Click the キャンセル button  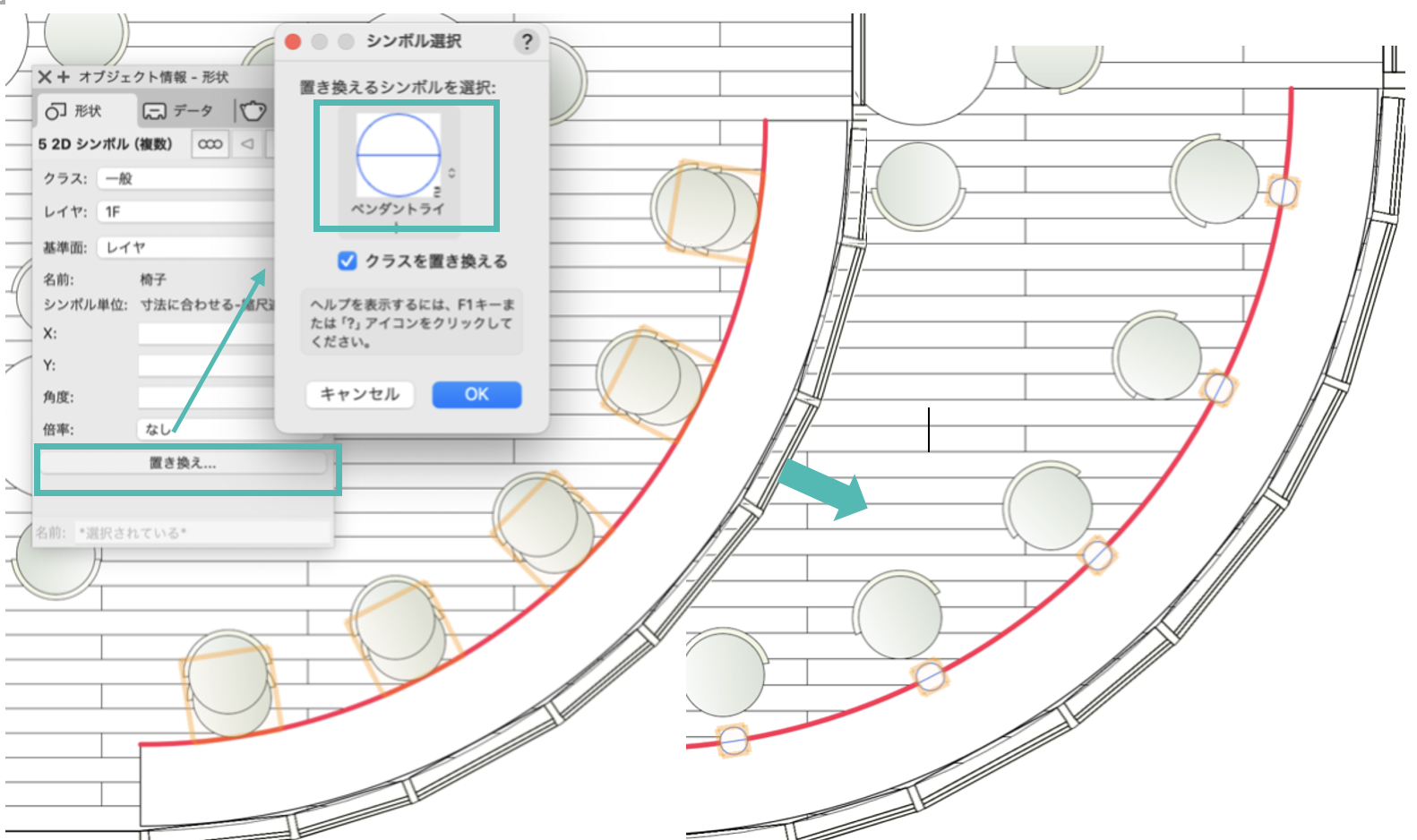click(x=359, y=394)
